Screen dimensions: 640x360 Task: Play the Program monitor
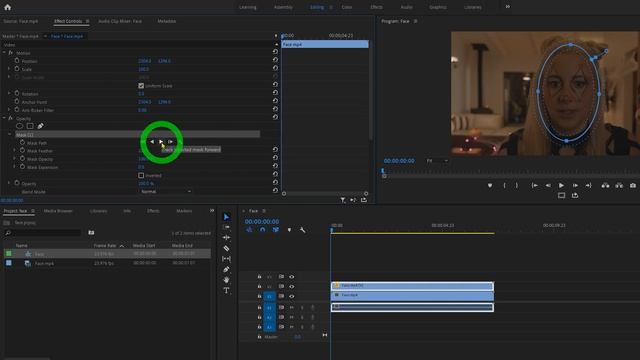click(562, 186)
